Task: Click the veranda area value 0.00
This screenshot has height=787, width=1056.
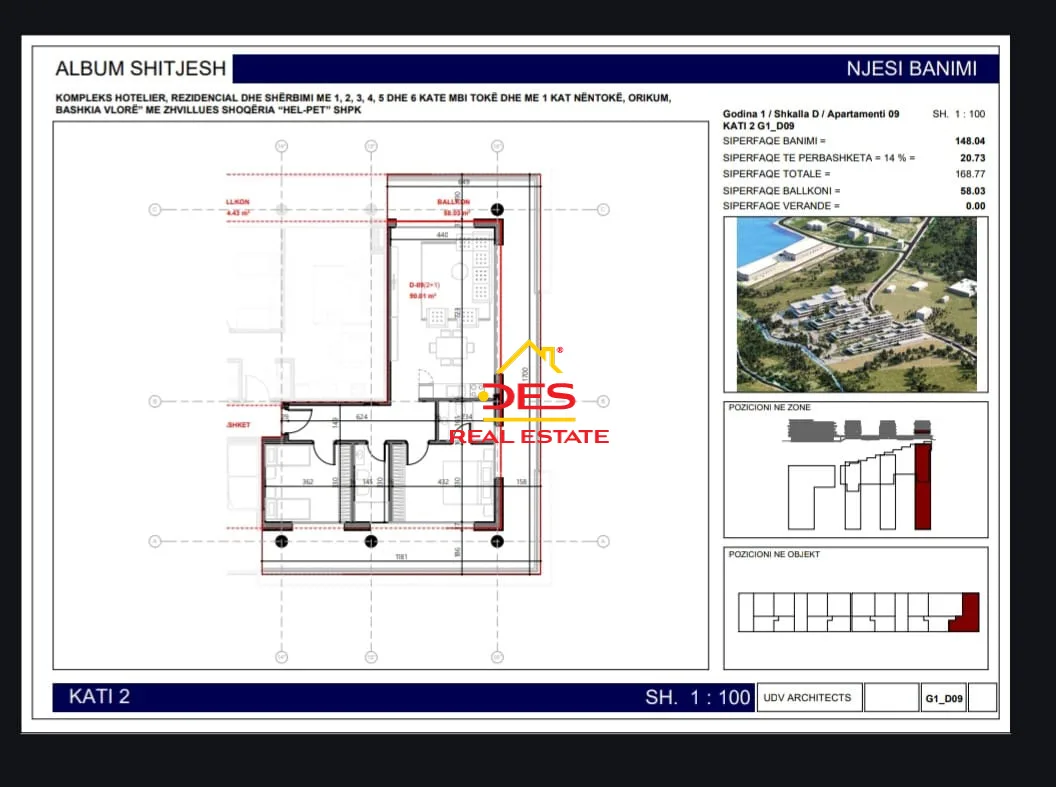Action: coord(975,206)
